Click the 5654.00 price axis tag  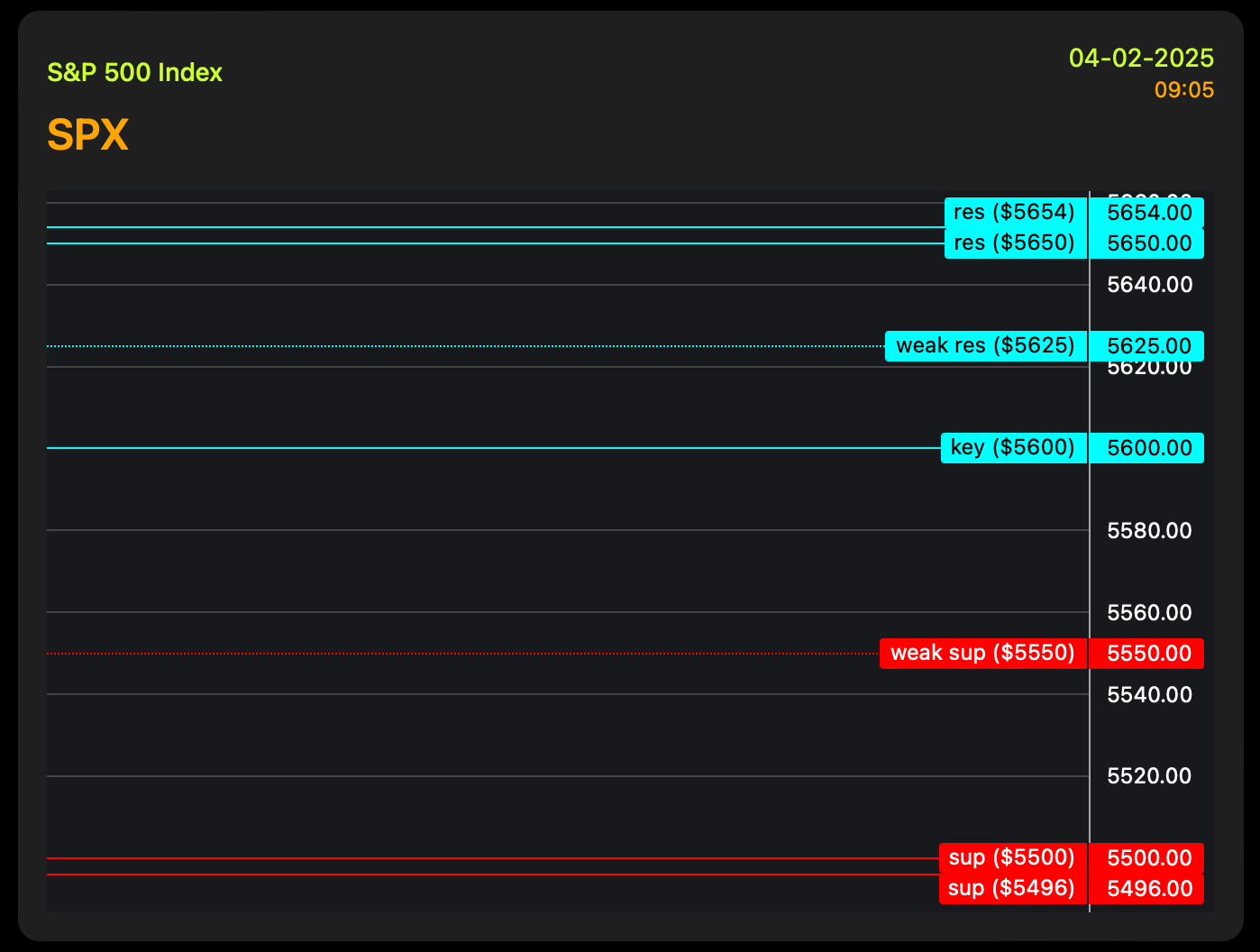pyautogui.click(x=1146, y=213)
